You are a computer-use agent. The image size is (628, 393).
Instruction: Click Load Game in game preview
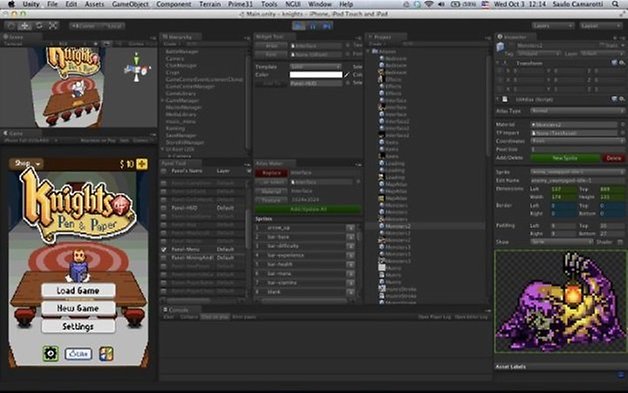[x=78, y=290]
